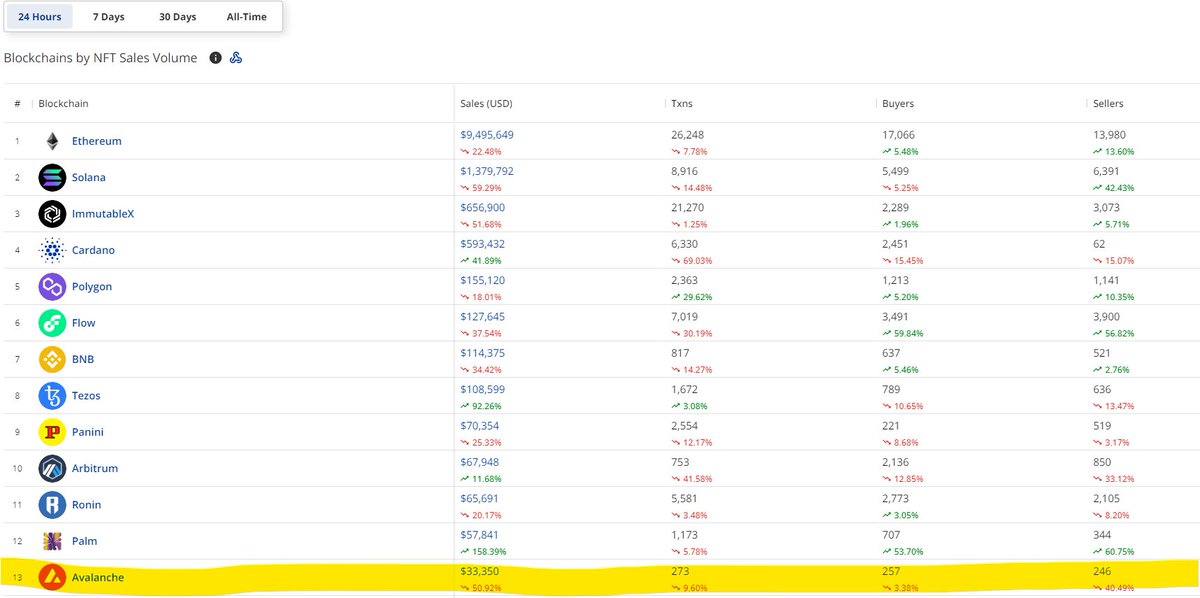Click Palm sales value $57,841
Image resolution: width=1200 pixels, height=598 pixels.
[480, 534]
